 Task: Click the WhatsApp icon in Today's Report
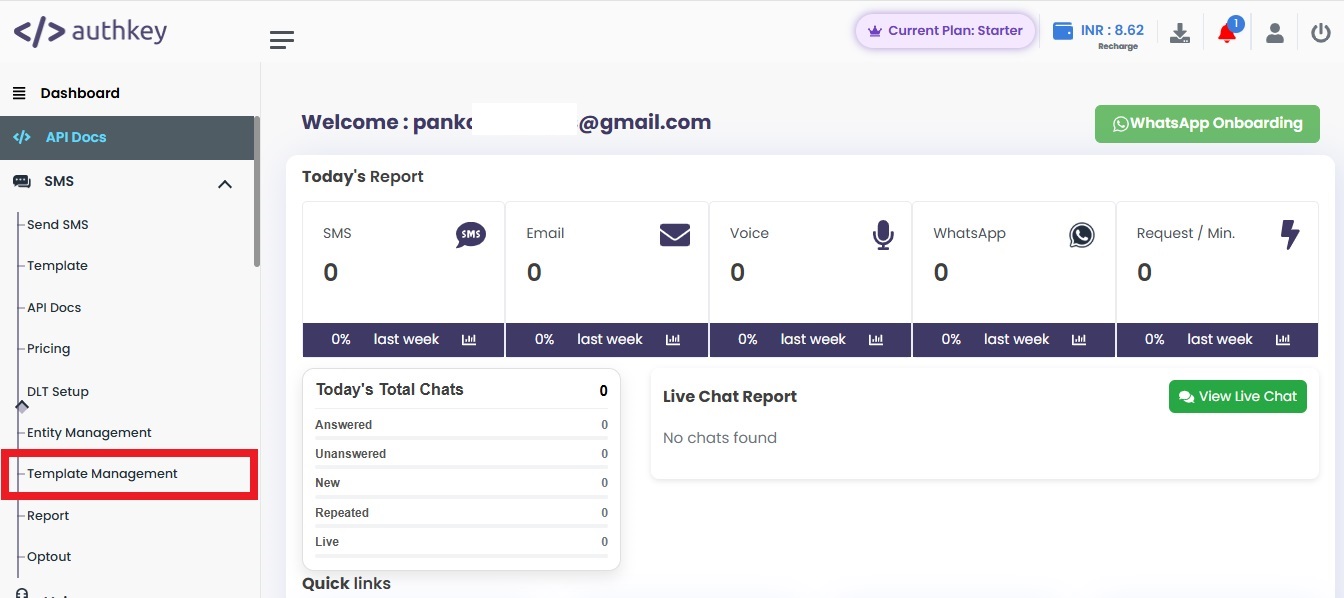[1082, 235]
